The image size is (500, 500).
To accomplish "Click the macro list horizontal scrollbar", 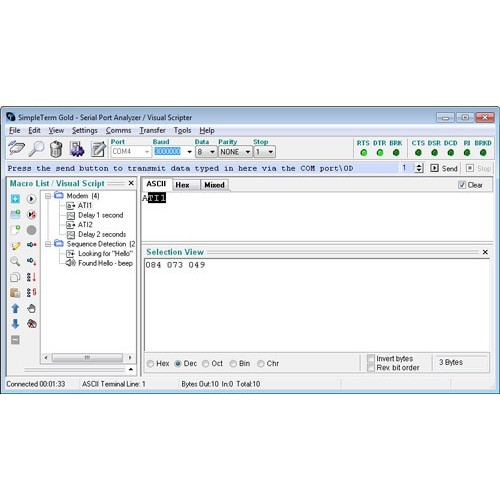I will pyautogui.click(x=88, y=358).
